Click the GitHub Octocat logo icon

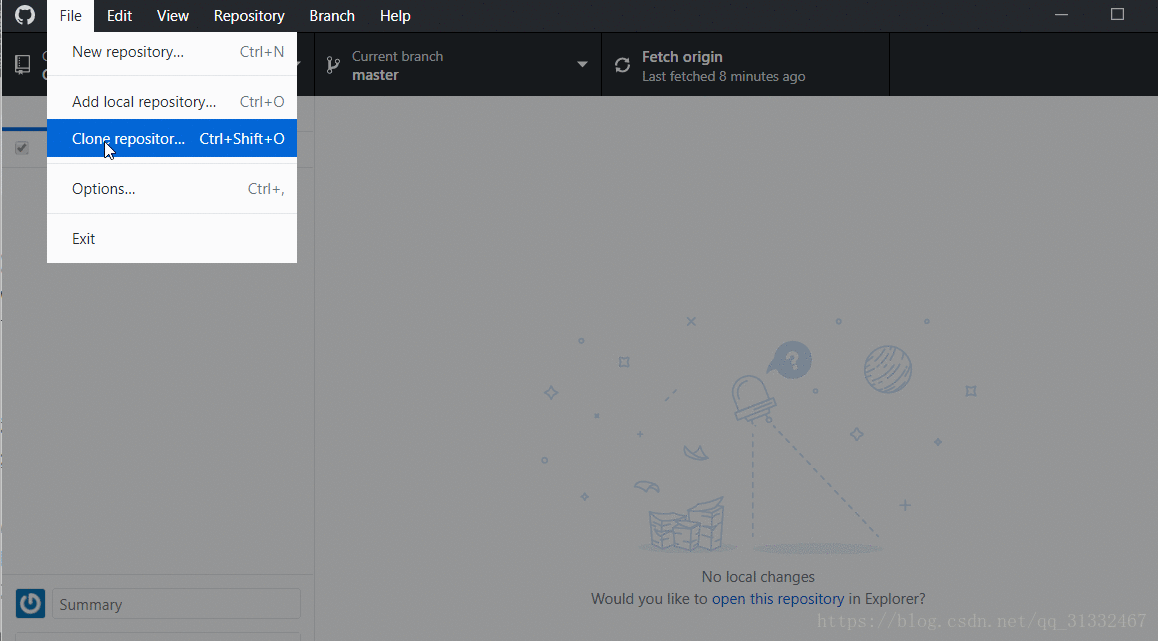pyautogui.click(x=25, y=16)
